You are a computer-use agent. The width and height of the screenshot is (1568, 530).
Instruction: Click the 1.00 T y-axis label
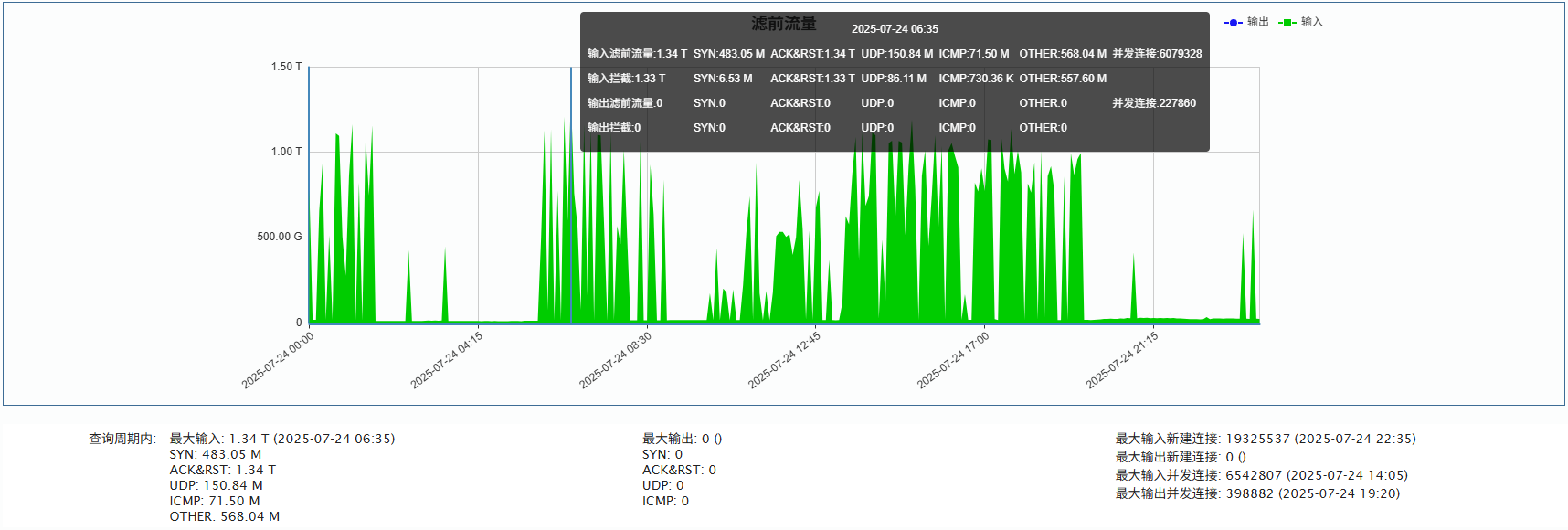(286, 152)
